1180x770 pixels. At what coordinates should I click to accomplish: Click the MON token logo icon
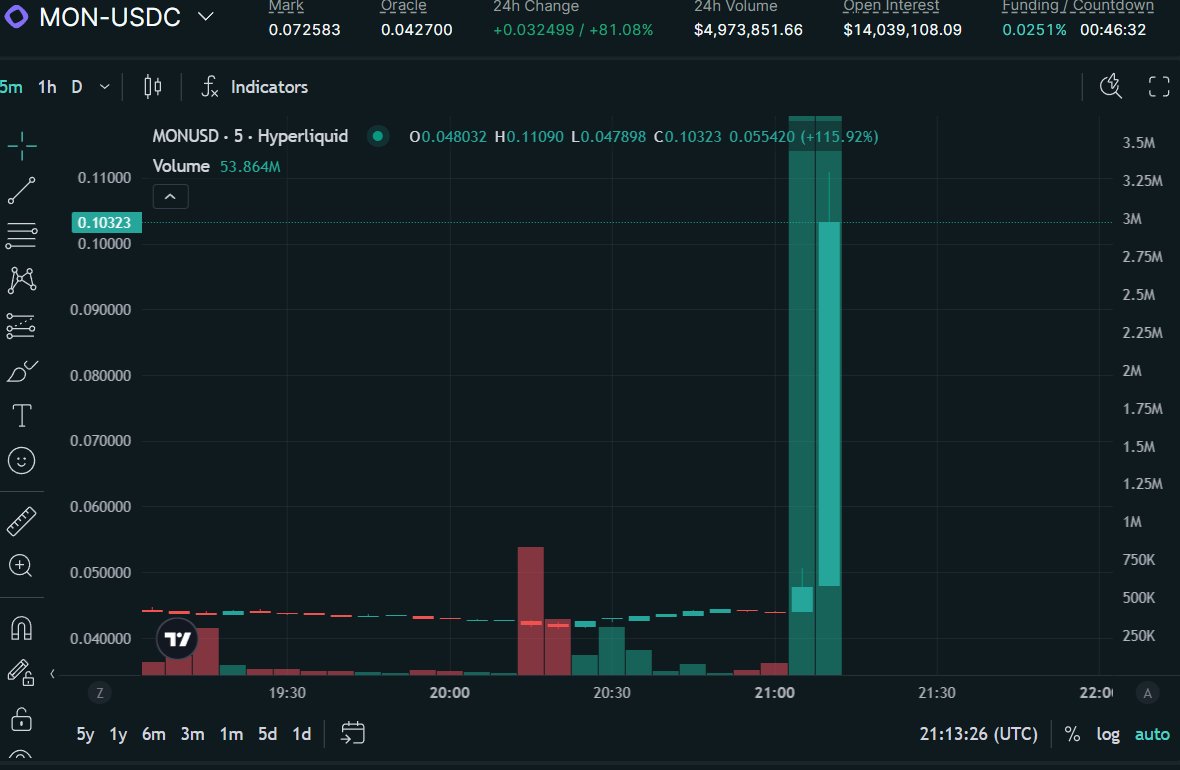[16, 17]
